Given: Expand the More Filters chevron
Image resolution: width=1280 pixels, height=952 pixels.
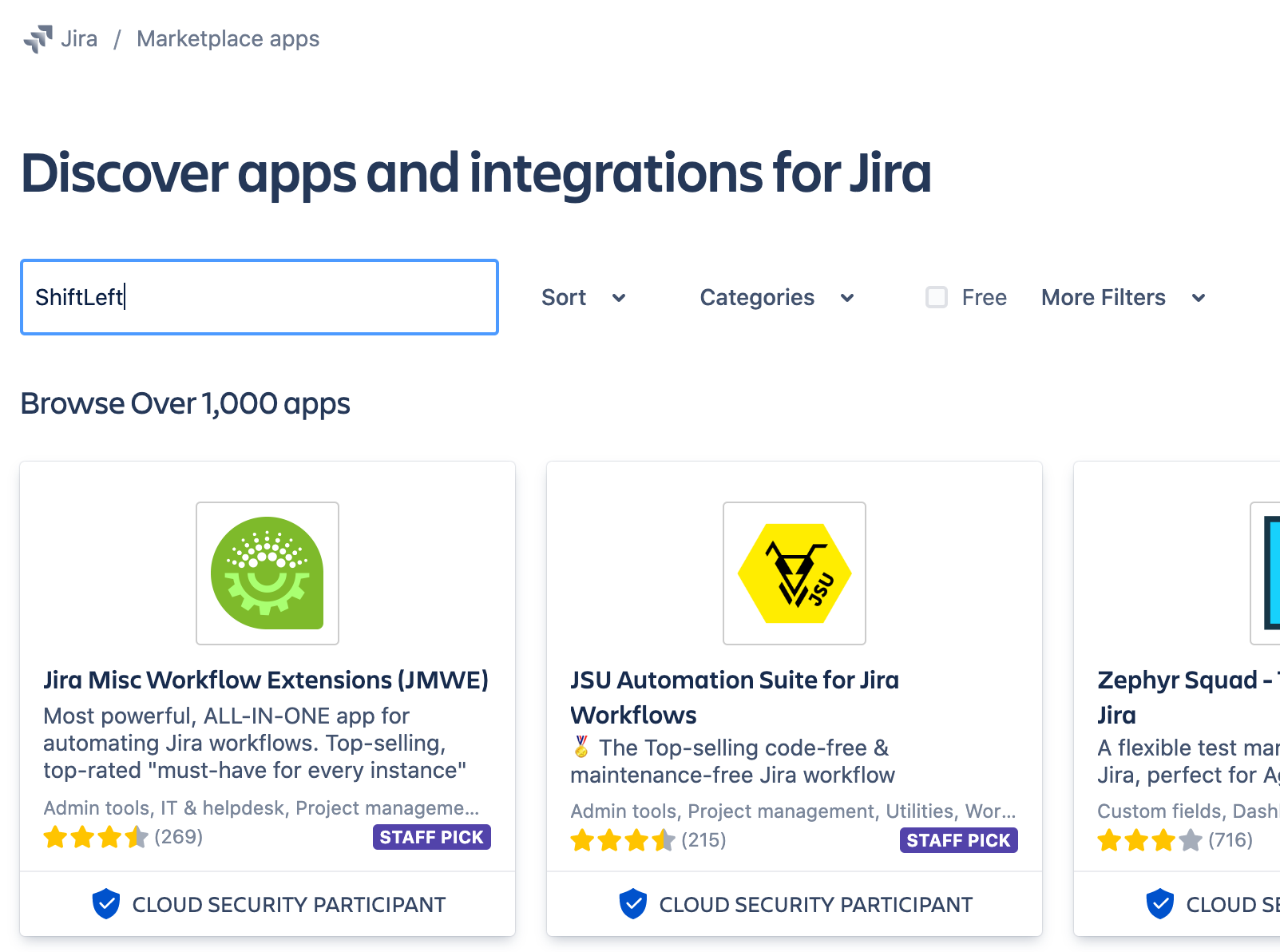Looking at the screenshot, I should (x=1199, y=298).
